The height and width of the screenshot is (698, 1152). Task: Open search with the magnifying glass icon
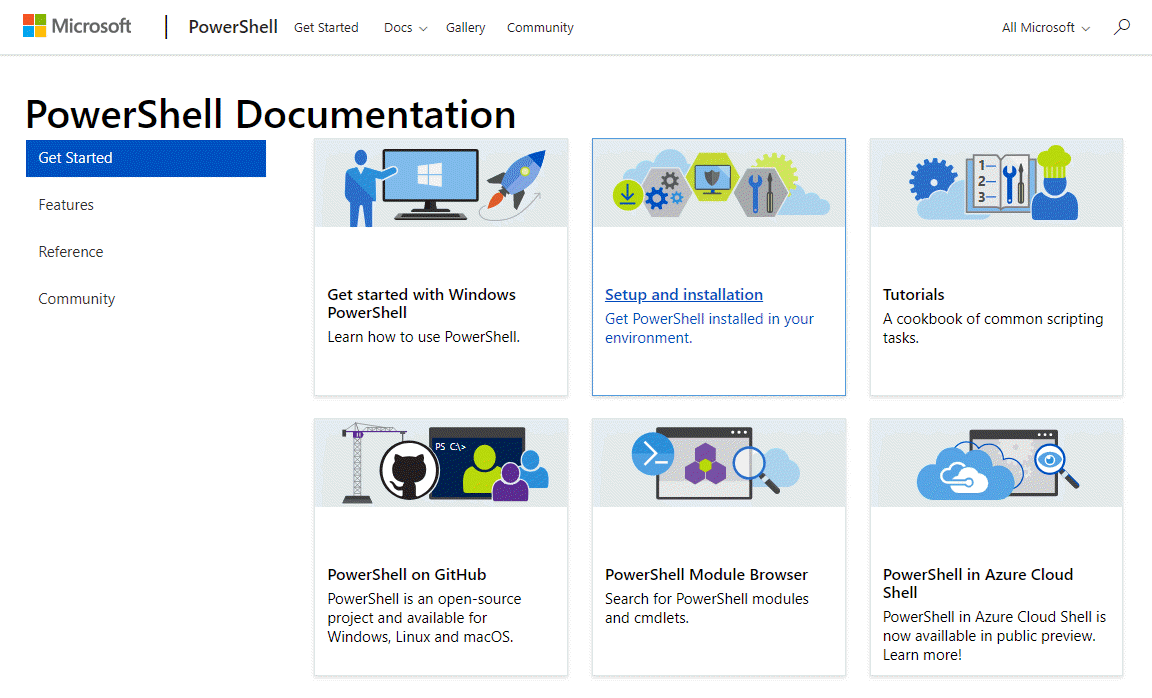[1122, 27]
